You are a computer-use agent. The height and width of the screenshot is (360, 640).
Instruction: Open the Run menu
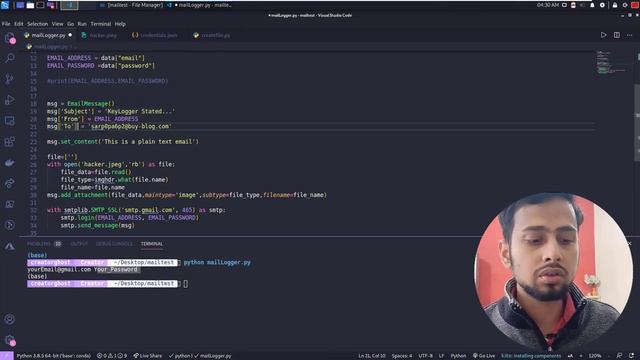coord(82,24)
